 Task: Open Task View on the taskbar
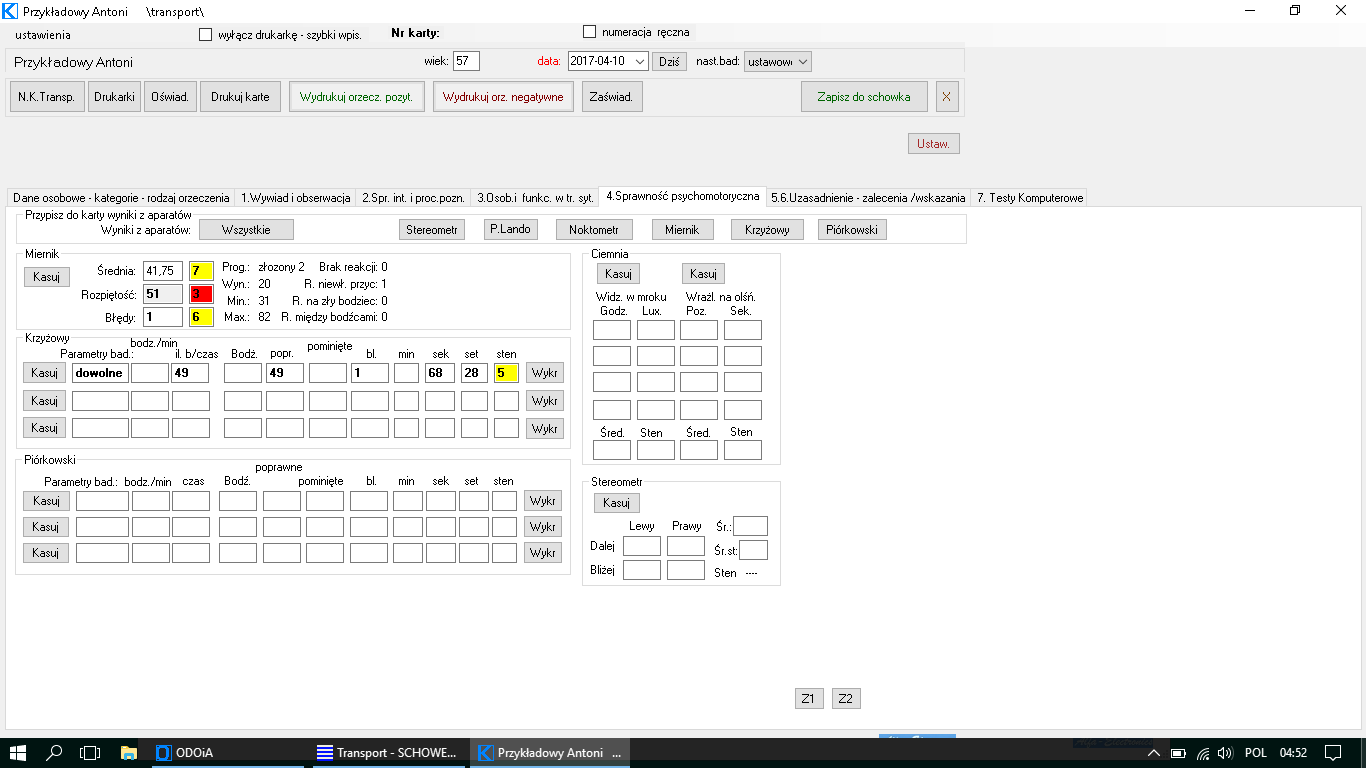[90, 753]
